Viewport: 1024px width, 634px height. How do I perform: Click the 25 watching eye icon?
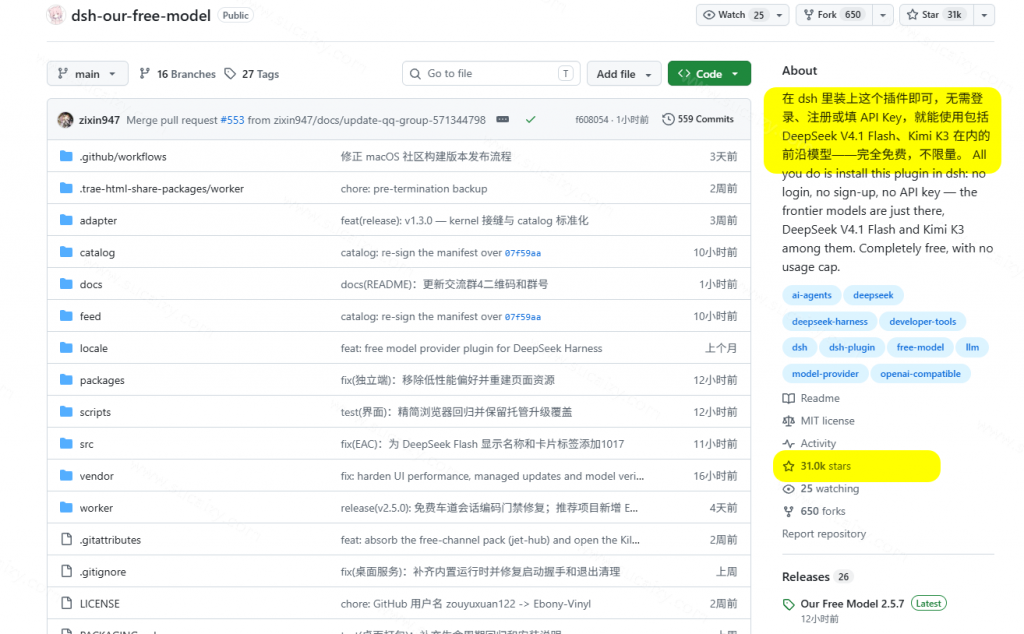[789, 489]
